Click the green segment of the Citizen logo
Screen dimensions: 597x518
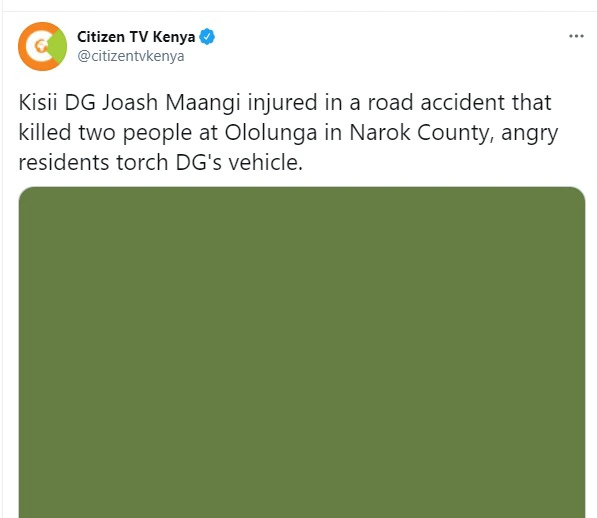[58, 46]
